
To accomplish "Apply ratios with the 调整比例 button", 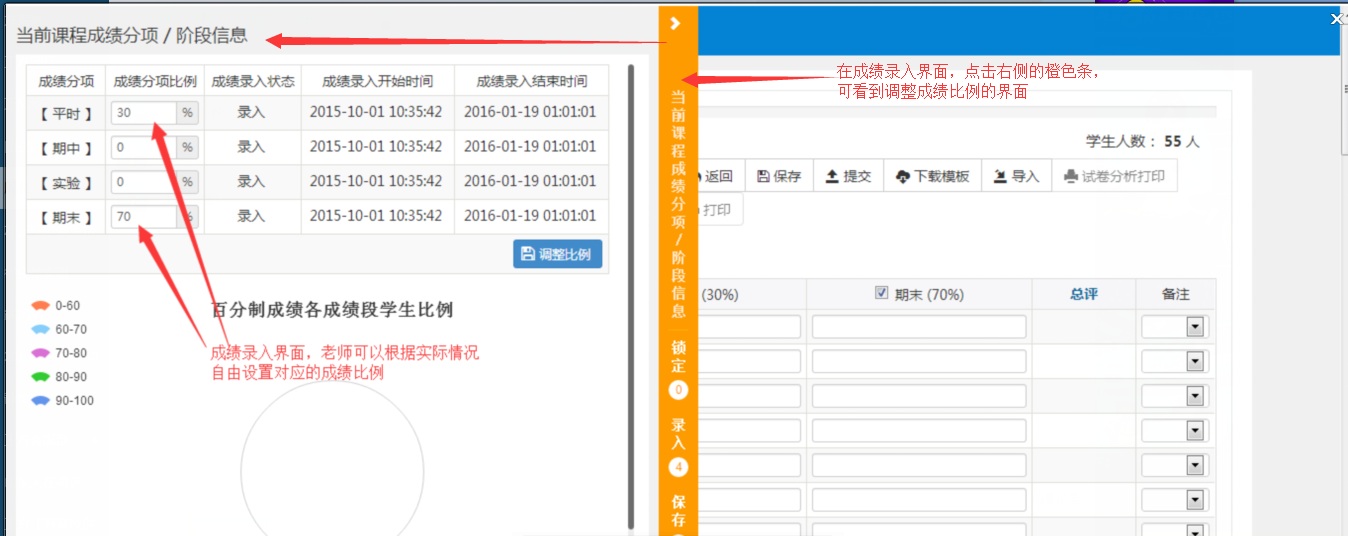I will 558,254.
